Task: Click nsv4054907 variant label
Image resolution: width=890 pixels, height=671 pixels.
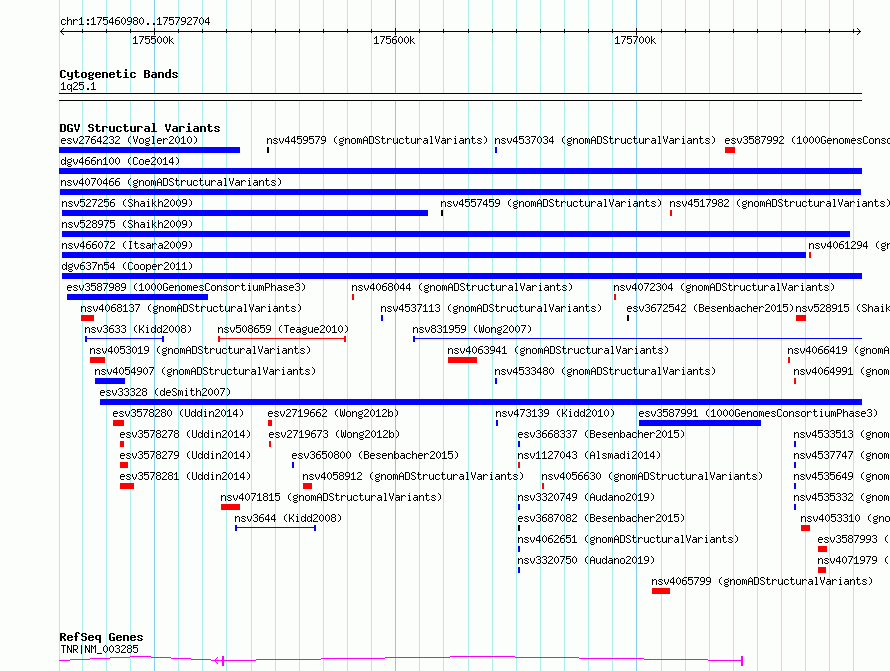Action: coord(205,371)
